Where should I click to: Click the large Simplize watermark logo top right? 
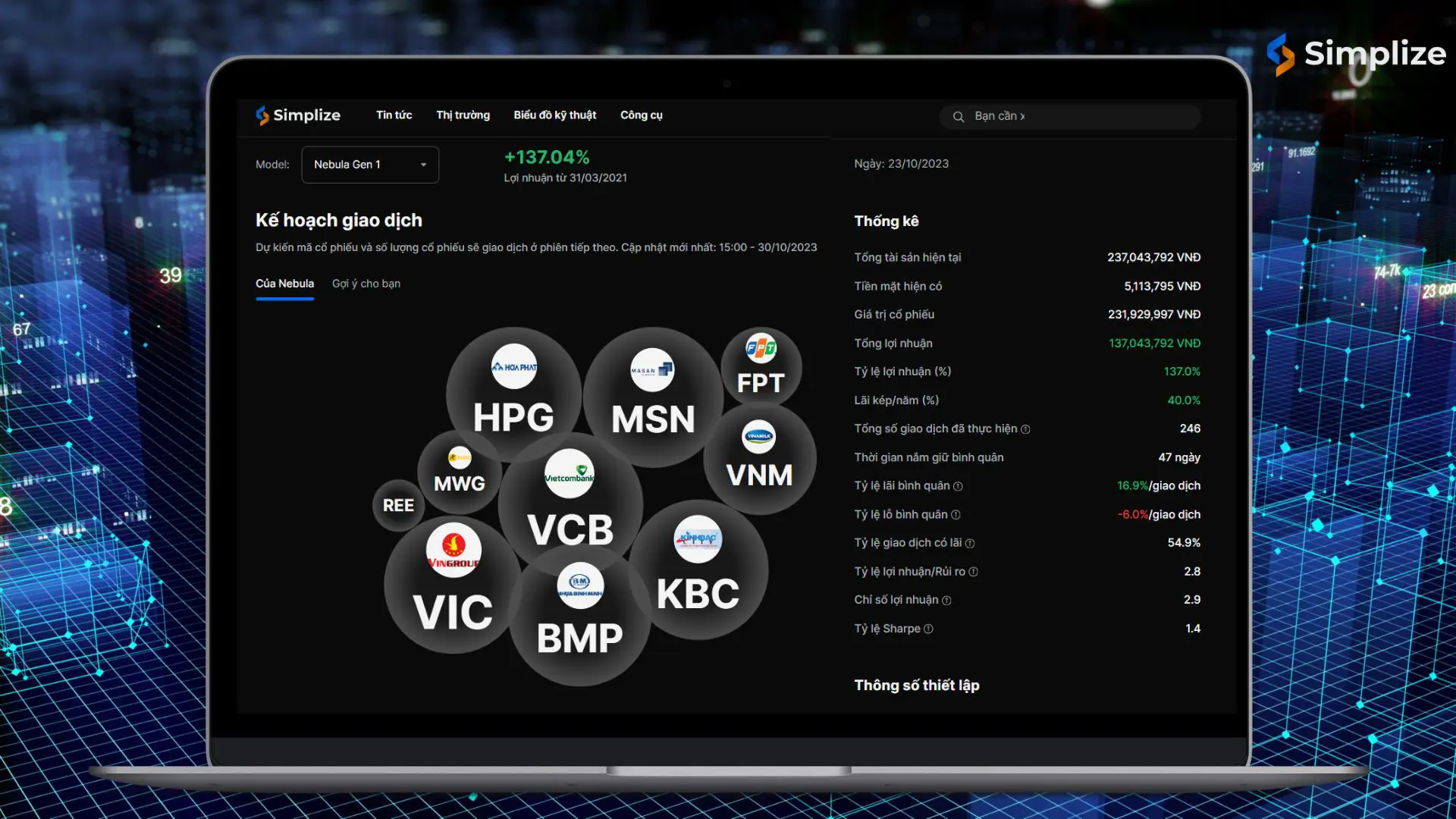[x=1356, y=55]
